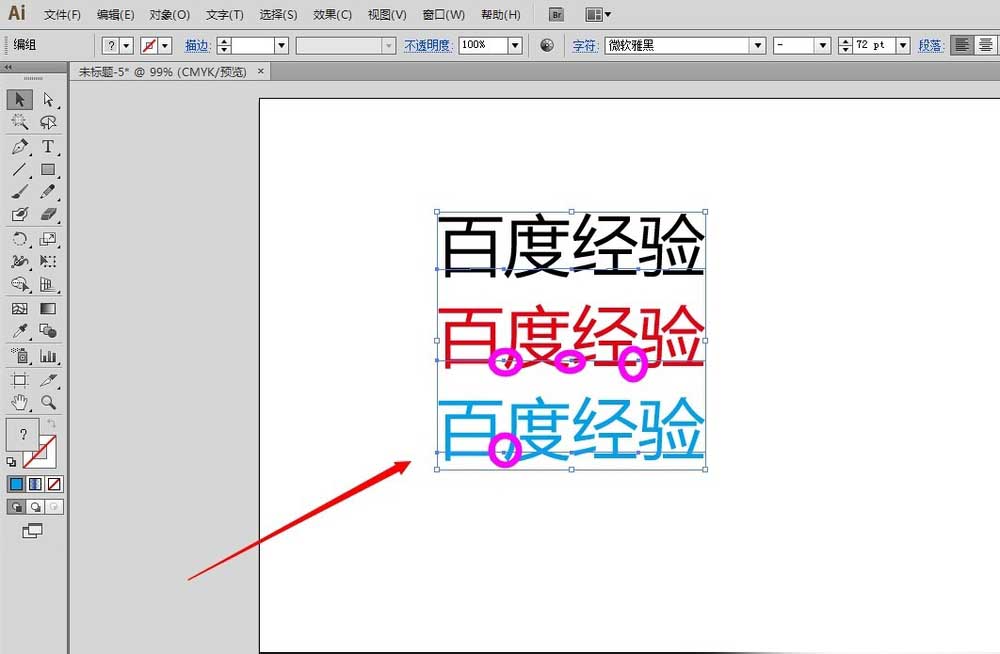Open the Arrange Documents dropdown
The image size is (1000, 654).
(598, 15)
